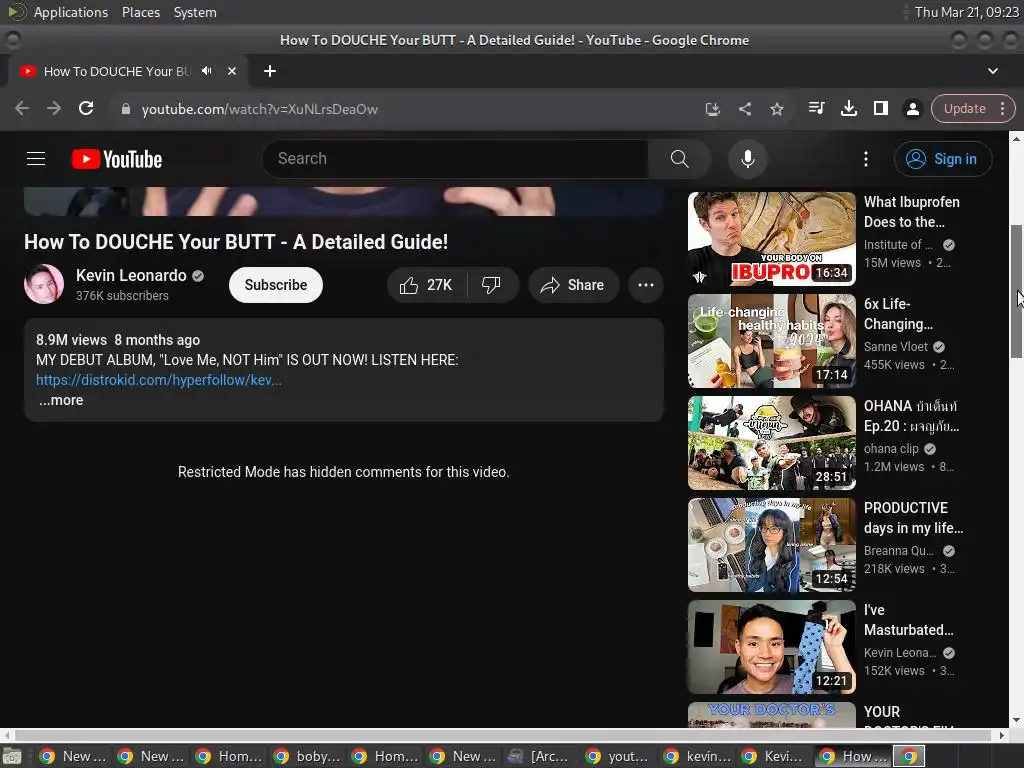Focus the YouTube search field
Image resolution: width=1024 pixels, height=768 pixels.
[455, 159]
